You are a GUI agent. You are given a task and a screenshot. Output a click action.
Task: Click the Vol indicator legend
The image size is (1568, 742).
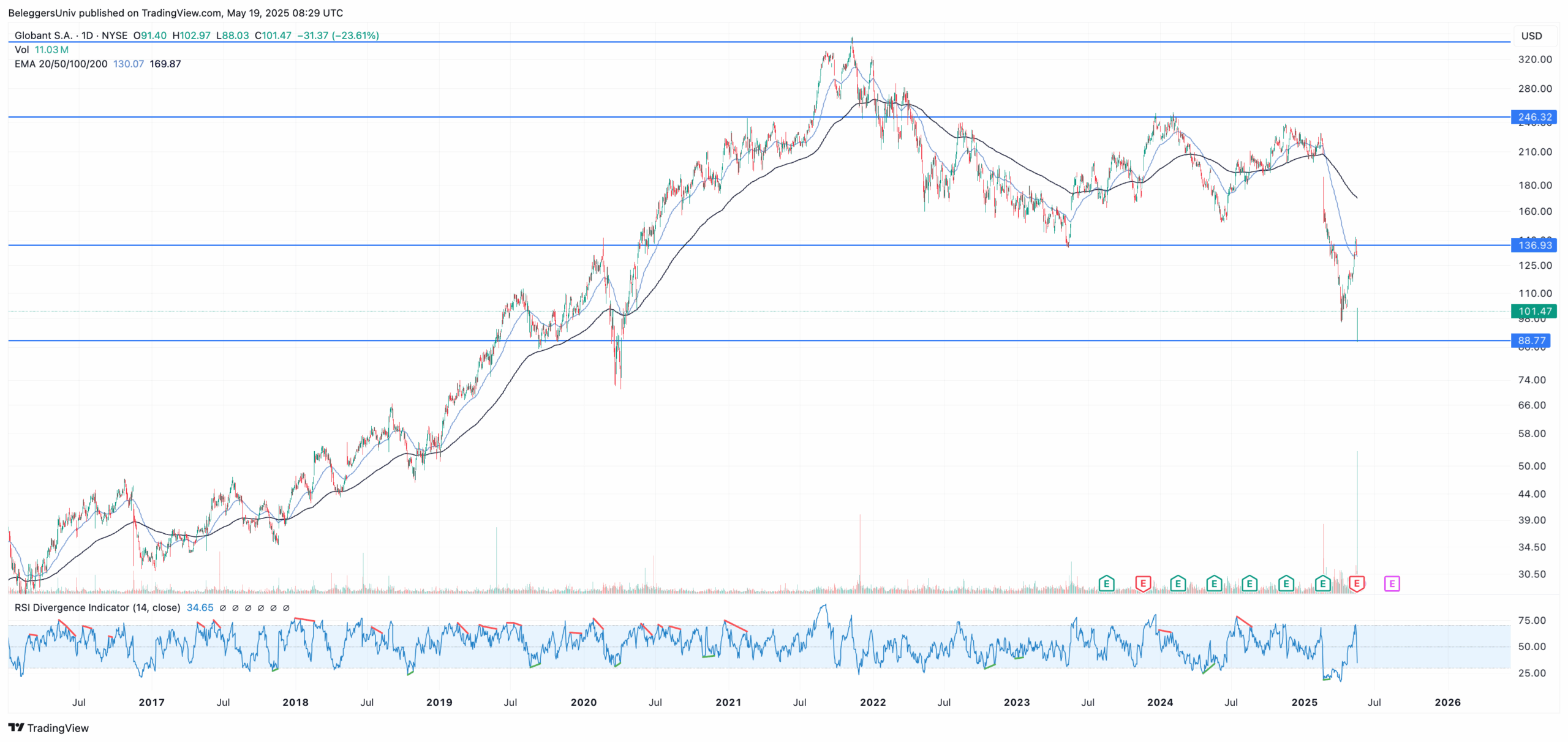pyautogui.click(x=21, y=50)
